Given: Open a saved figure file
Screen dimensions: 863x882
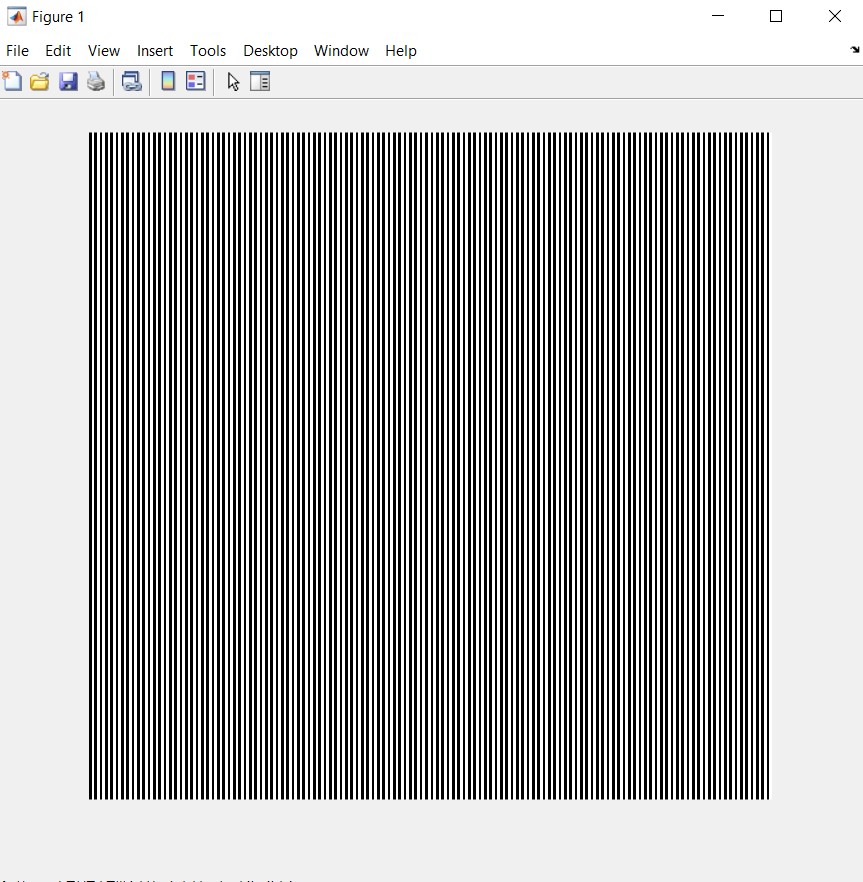Looking at the screenshot, I should point(39,81).
